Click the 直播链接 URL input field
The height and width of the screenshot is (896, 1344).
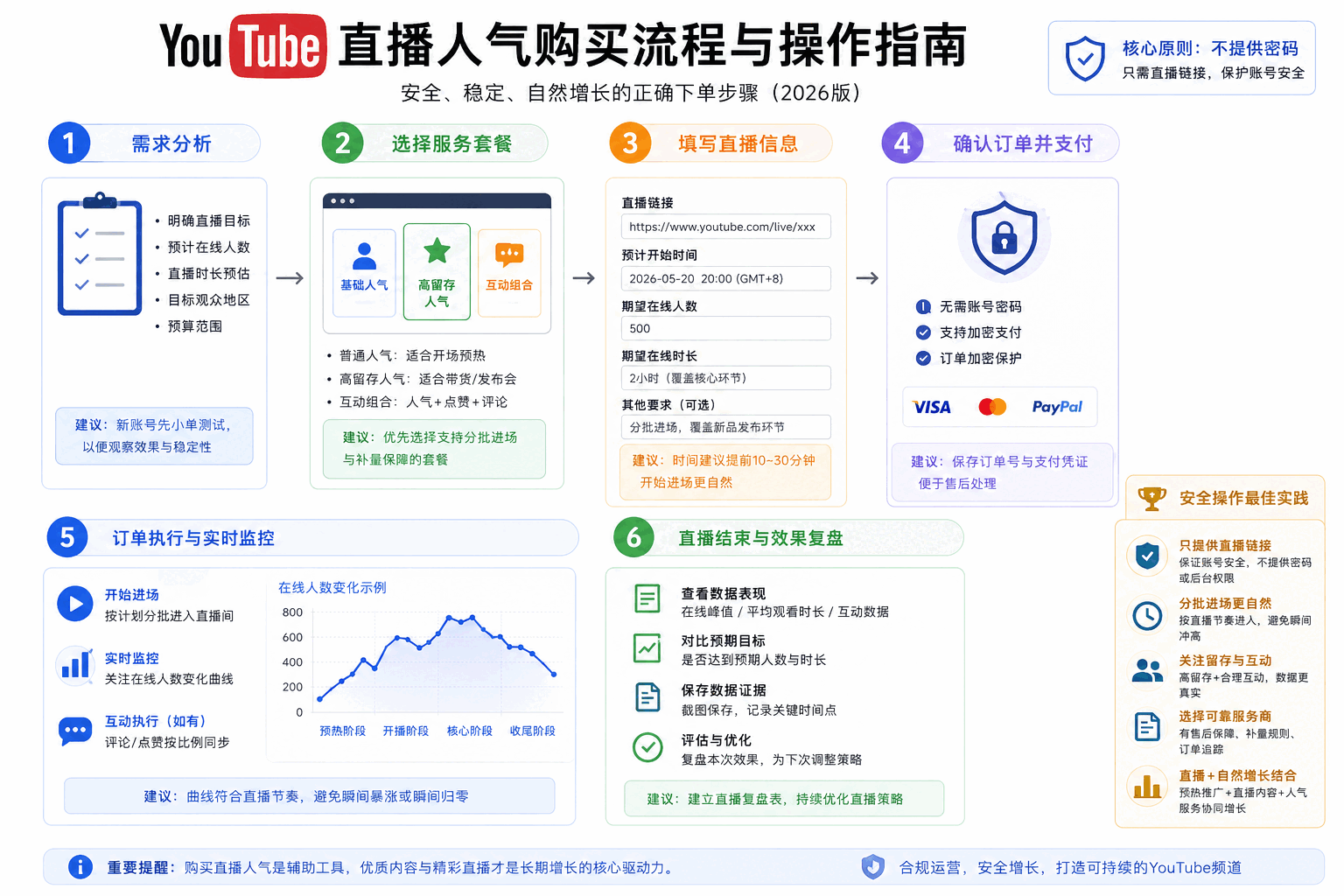click(x=725, y=227)
